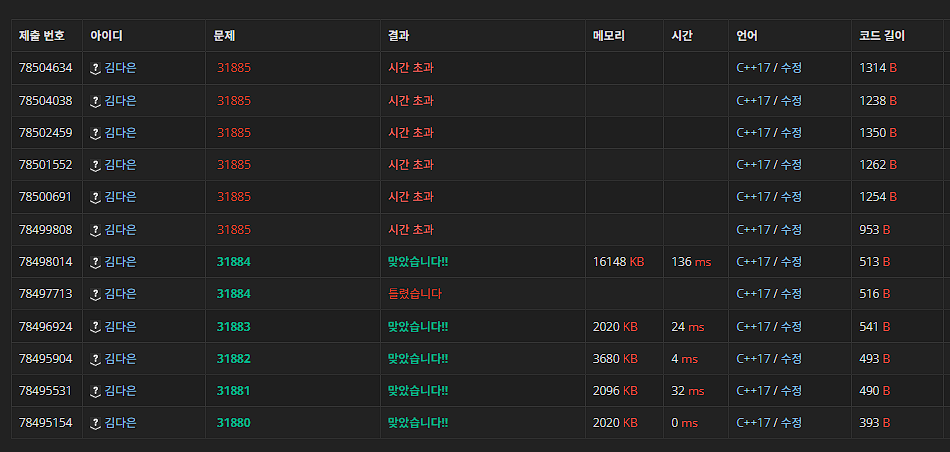This screenshot has width=950, height=452.
Task: Open problem 31885 link in row 78499808
Action: [234, 230]
